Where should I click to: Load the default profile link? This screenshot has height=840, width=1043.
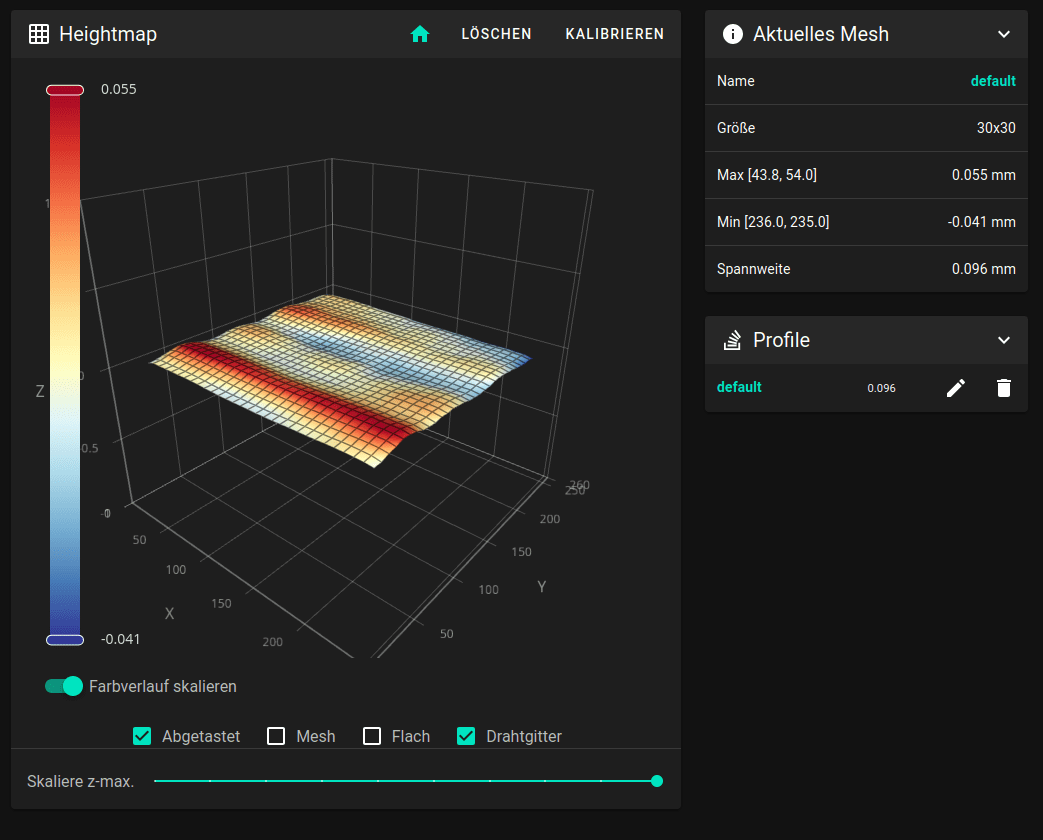pyautogui.click(x=739, y=387)
